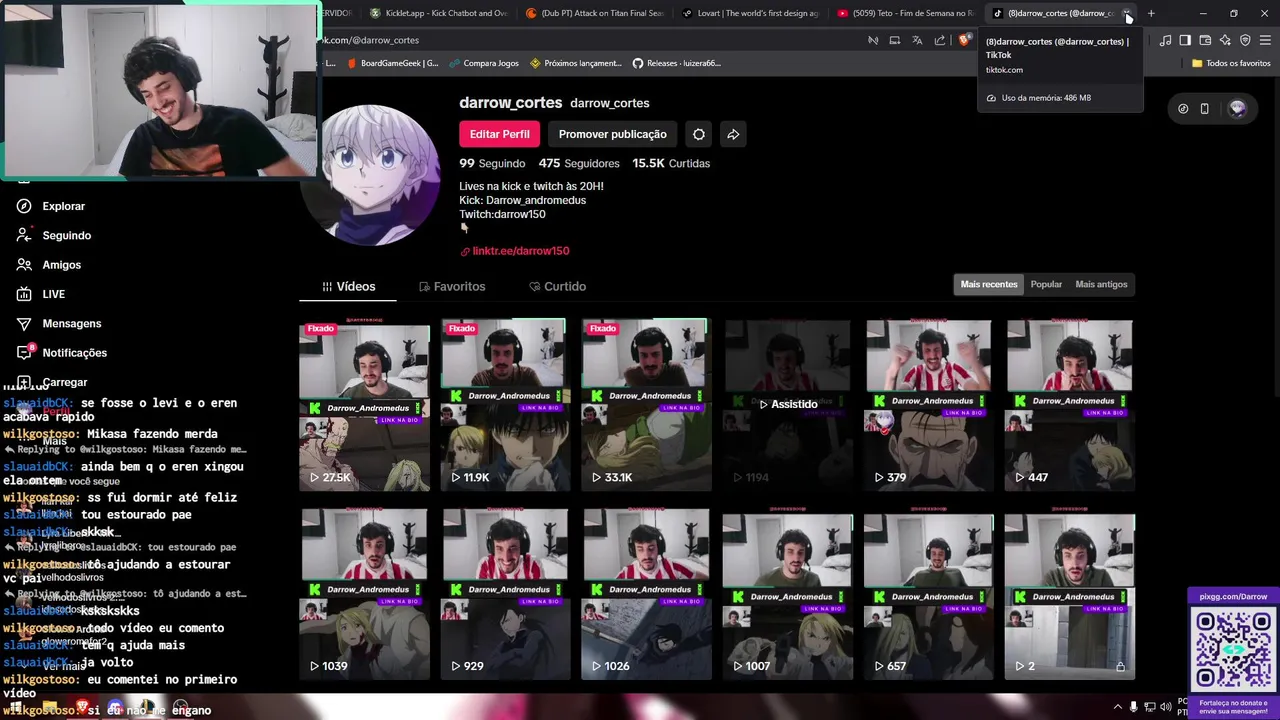This screenshot has height=720, width=1280.
Task: Open Compara Jogos bookmark
Action: tap(484, 63)
